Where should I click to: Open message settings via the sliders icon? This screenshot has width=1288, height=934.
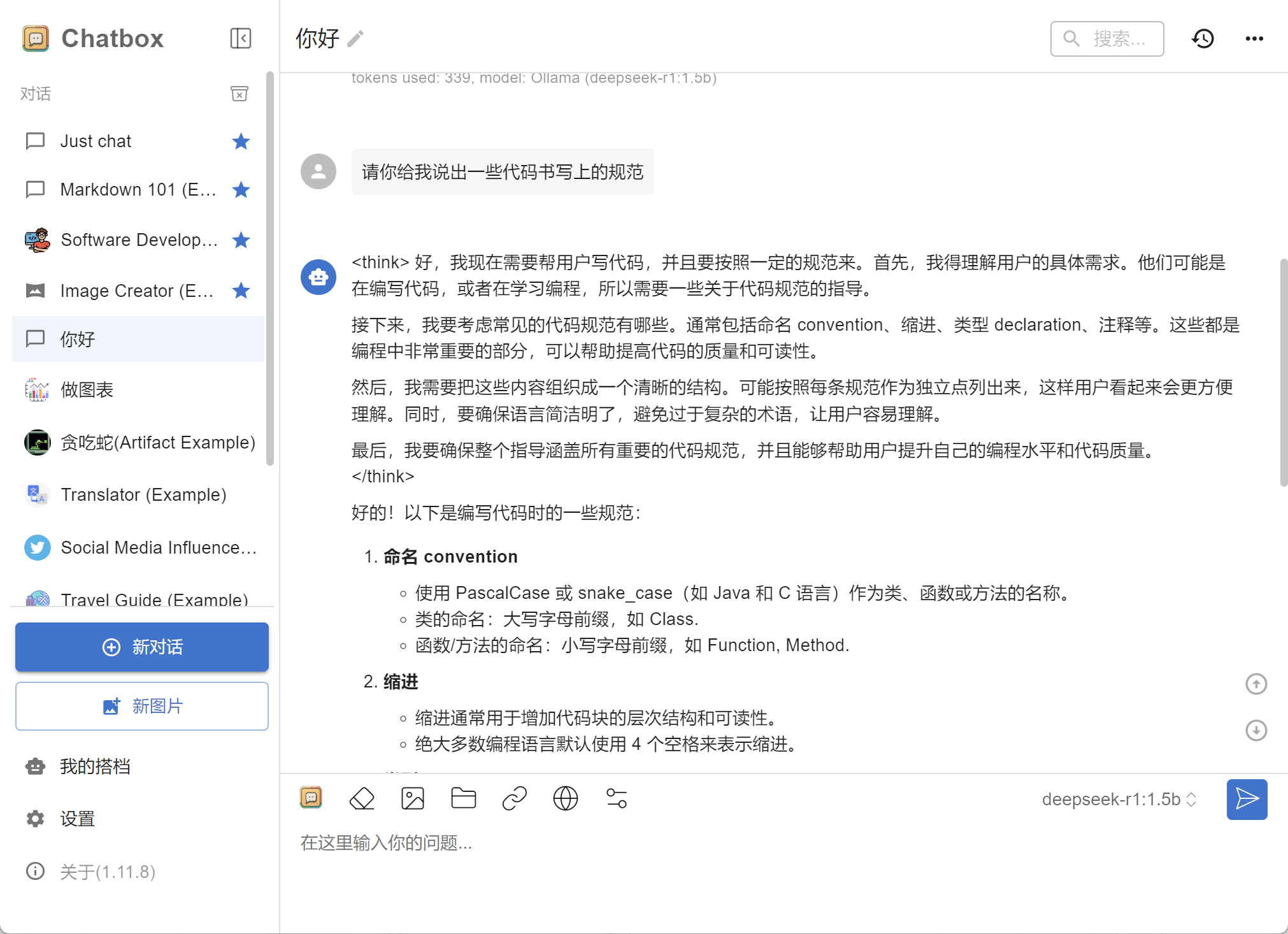pyautogui.click(x=617, y=799)
